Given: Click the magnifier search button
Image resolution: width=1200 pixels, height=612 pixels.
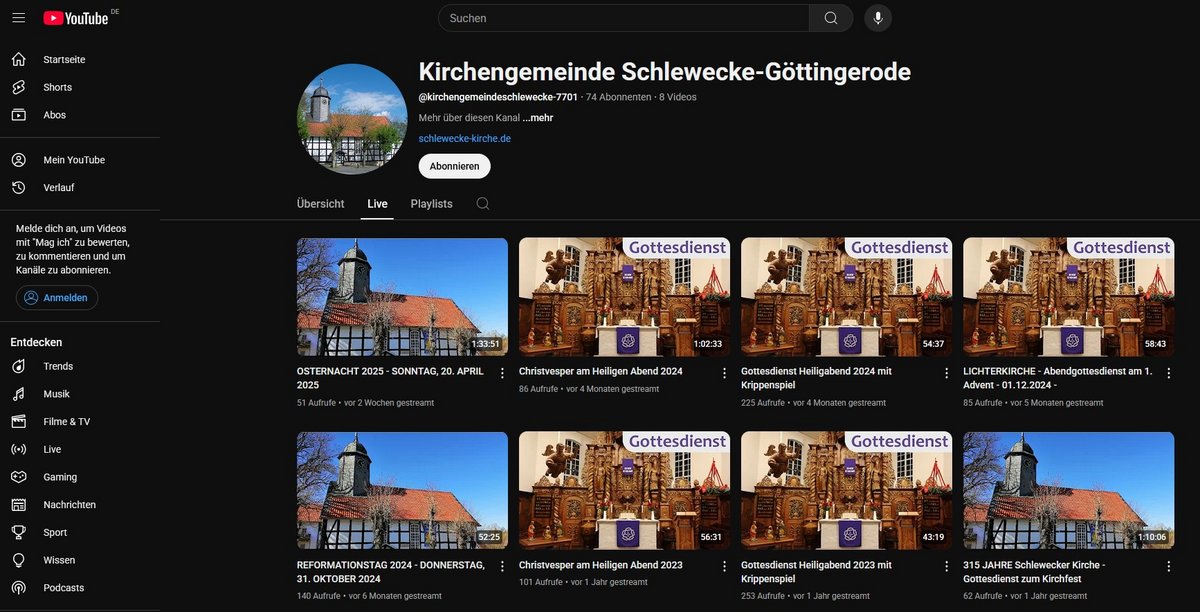Looking at the screenshot, I should pos(830,18).
